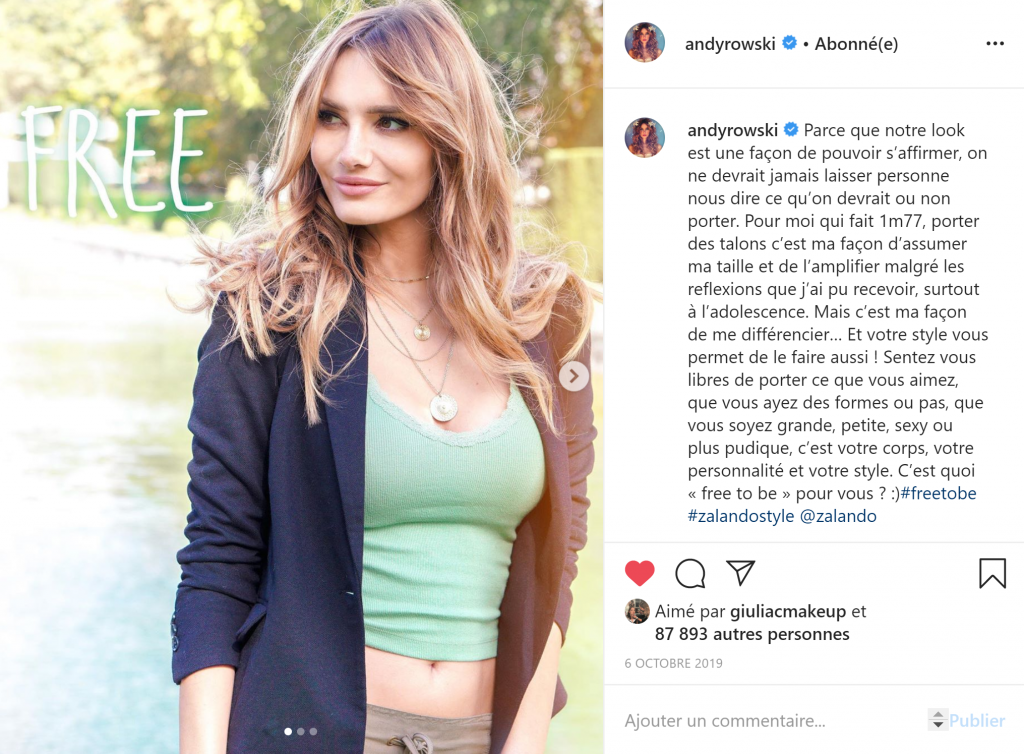Open the #freetobe hashtag link
Viewport: 1024px width, 754px height.
coord(938,494)
